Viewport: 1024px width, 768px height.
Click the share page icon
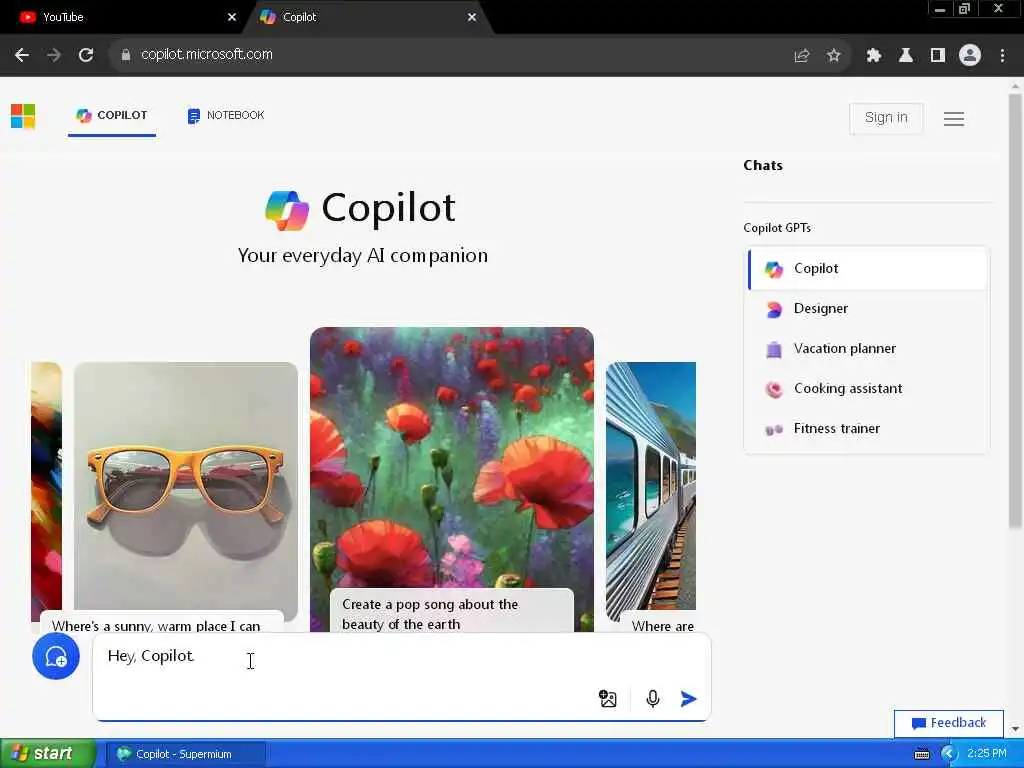coord(801,56)
